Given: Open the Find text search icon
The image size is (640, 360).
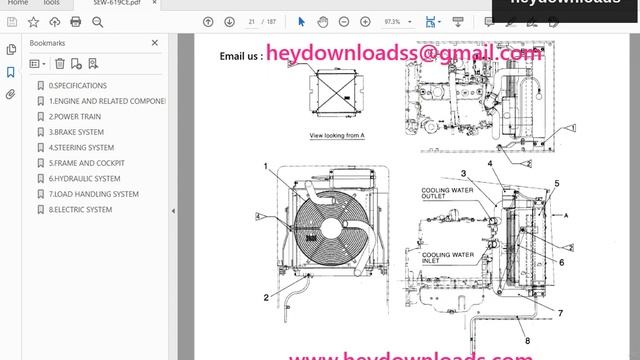Looking at the screenshot, I should click(97, 22).
